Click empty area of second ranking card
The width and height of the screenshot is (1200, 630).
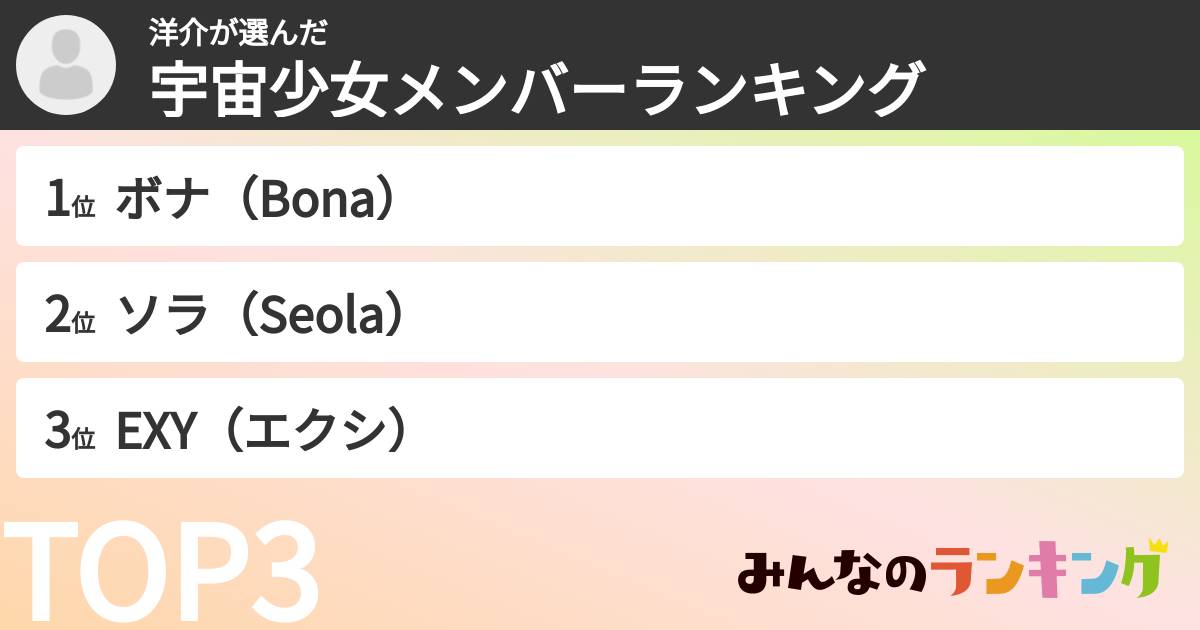click(x=800, y=313)
